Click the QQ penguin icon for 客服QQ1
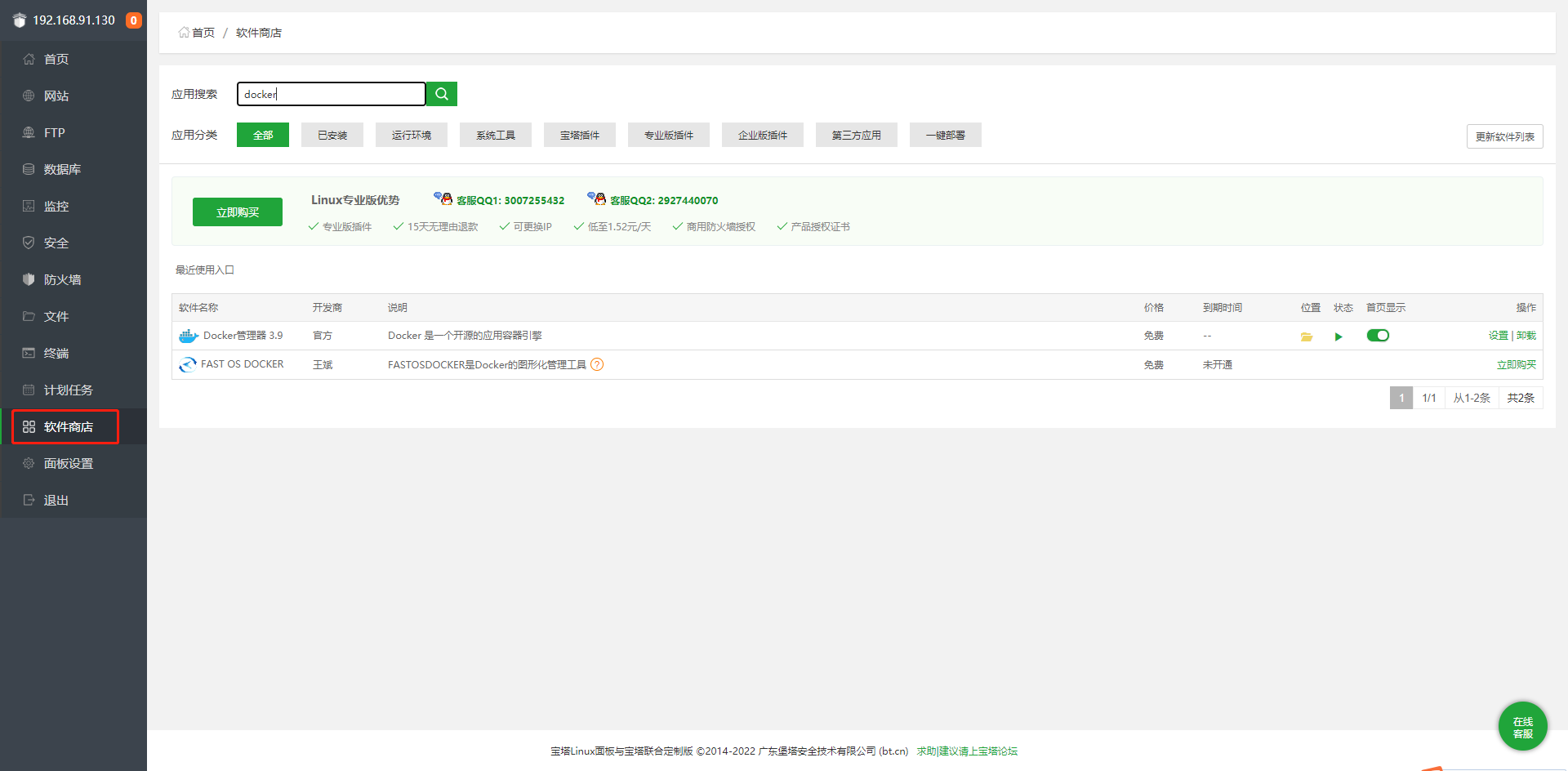Image resolution: width=1568 pixels, height=771 pixels. [443, 198]
